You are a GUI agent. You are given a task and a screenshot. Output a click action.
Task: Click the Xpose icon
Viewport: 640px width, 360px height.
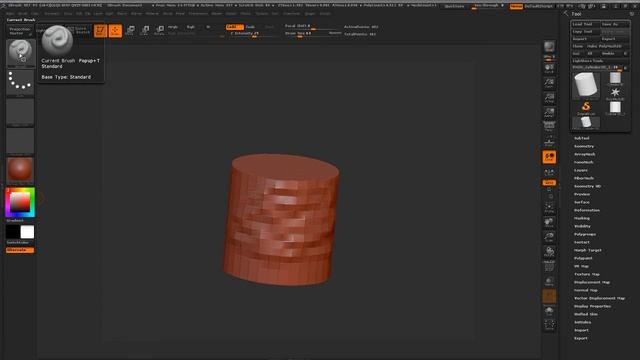pyautogui.click(x=549, y=325)
